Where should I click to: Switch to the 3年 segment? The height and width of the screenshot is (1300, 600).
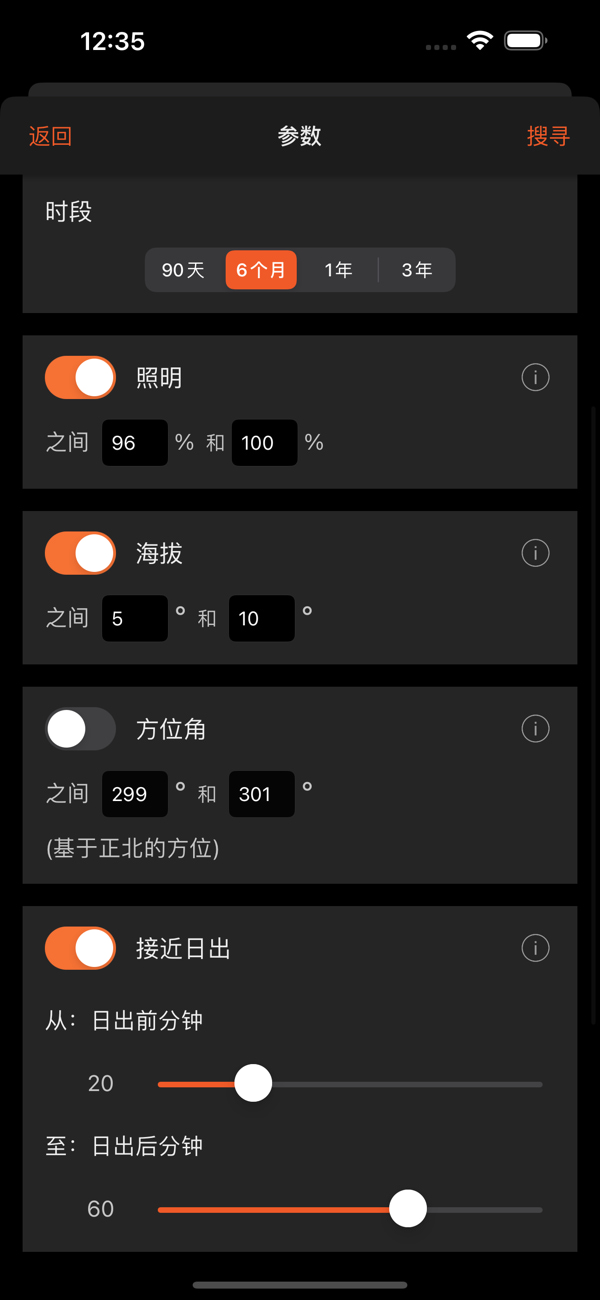point(416,269)
